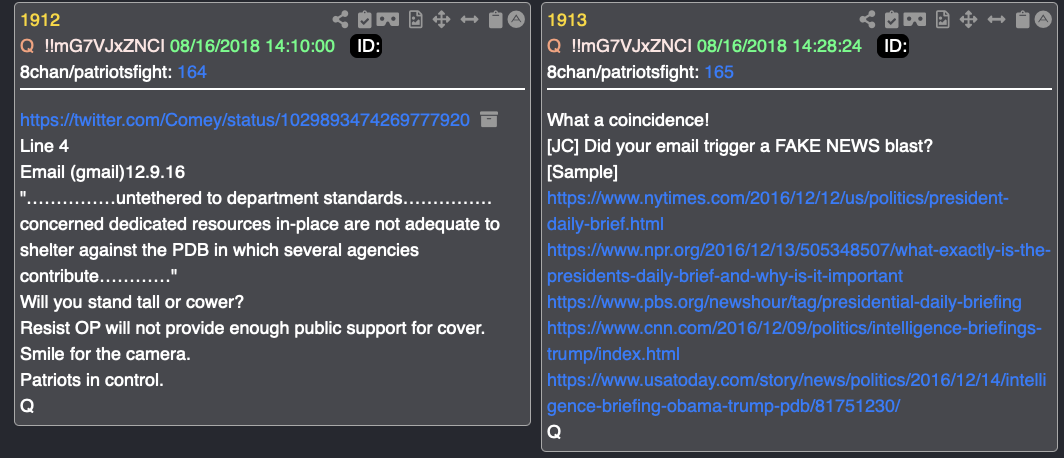Screen dimensions: 1064x458
Task: Open the patriotsfight post number 164 link
Action: 192,72
